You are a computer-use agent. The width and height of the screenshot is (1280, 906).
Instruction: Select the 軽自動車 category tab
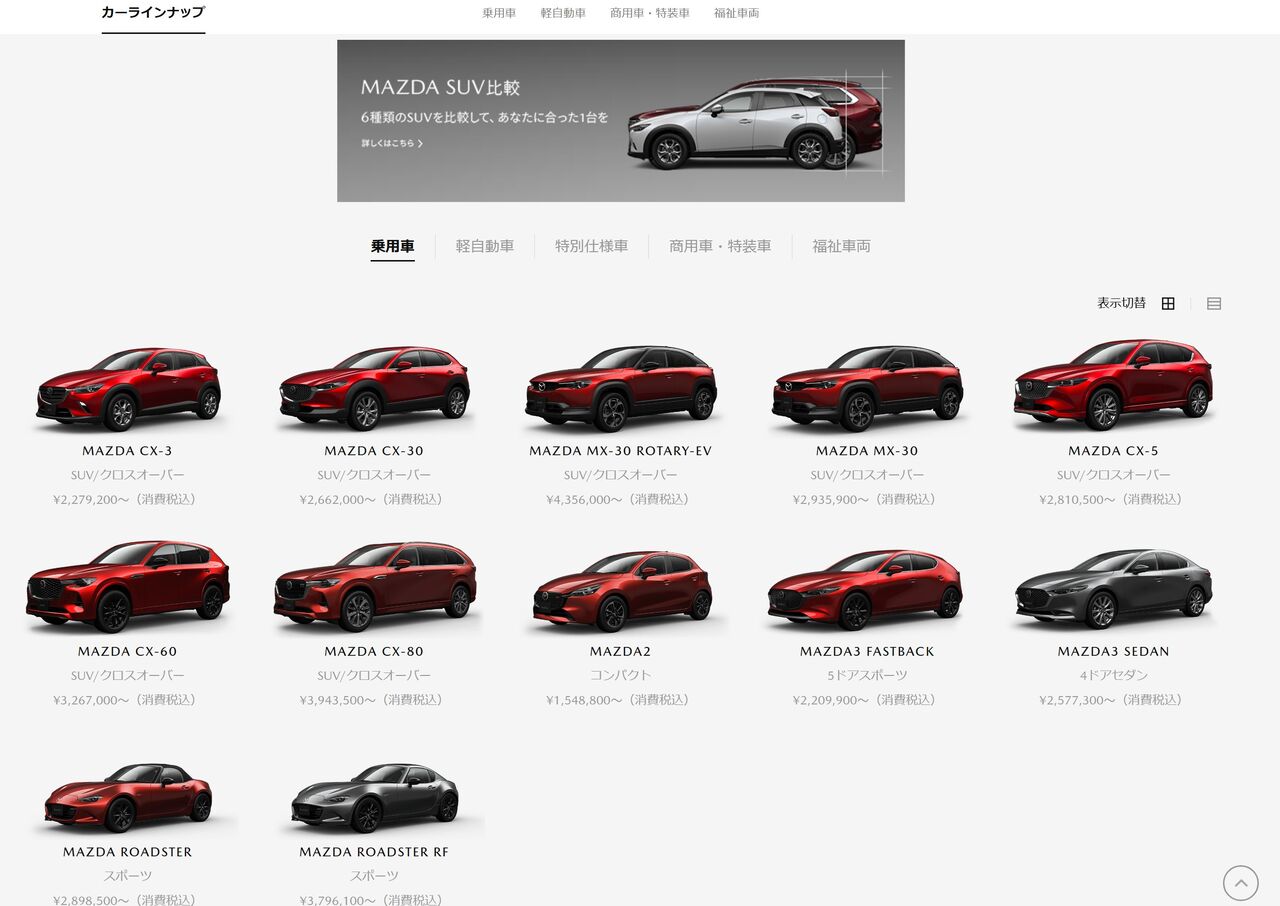coord(485,246)
